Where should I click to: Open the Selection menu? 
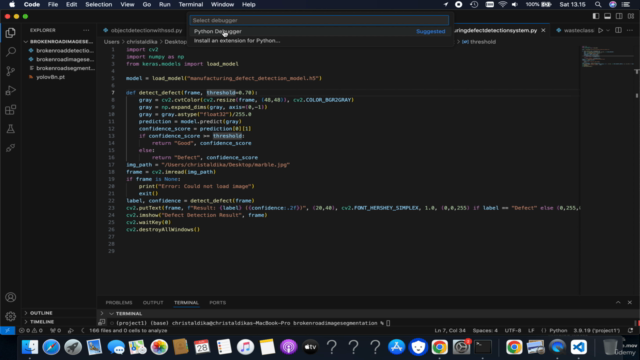pos(98,4)
